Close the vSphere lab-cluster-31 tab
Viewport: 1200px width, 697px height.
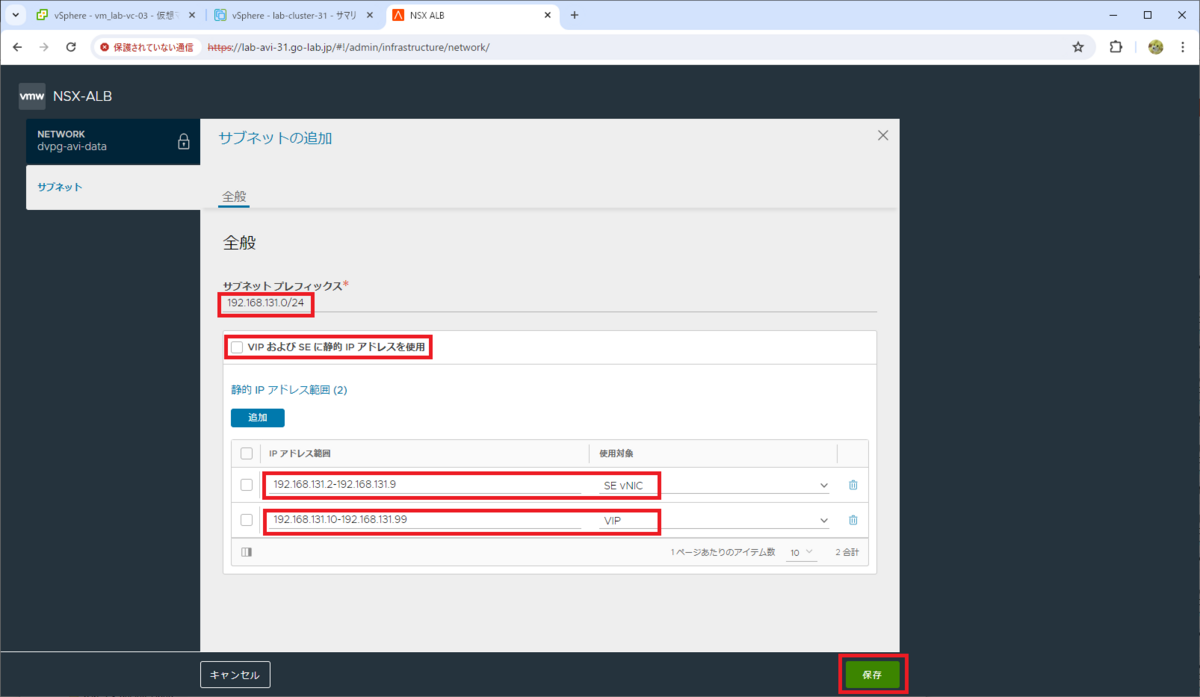(x=372, y=15)
